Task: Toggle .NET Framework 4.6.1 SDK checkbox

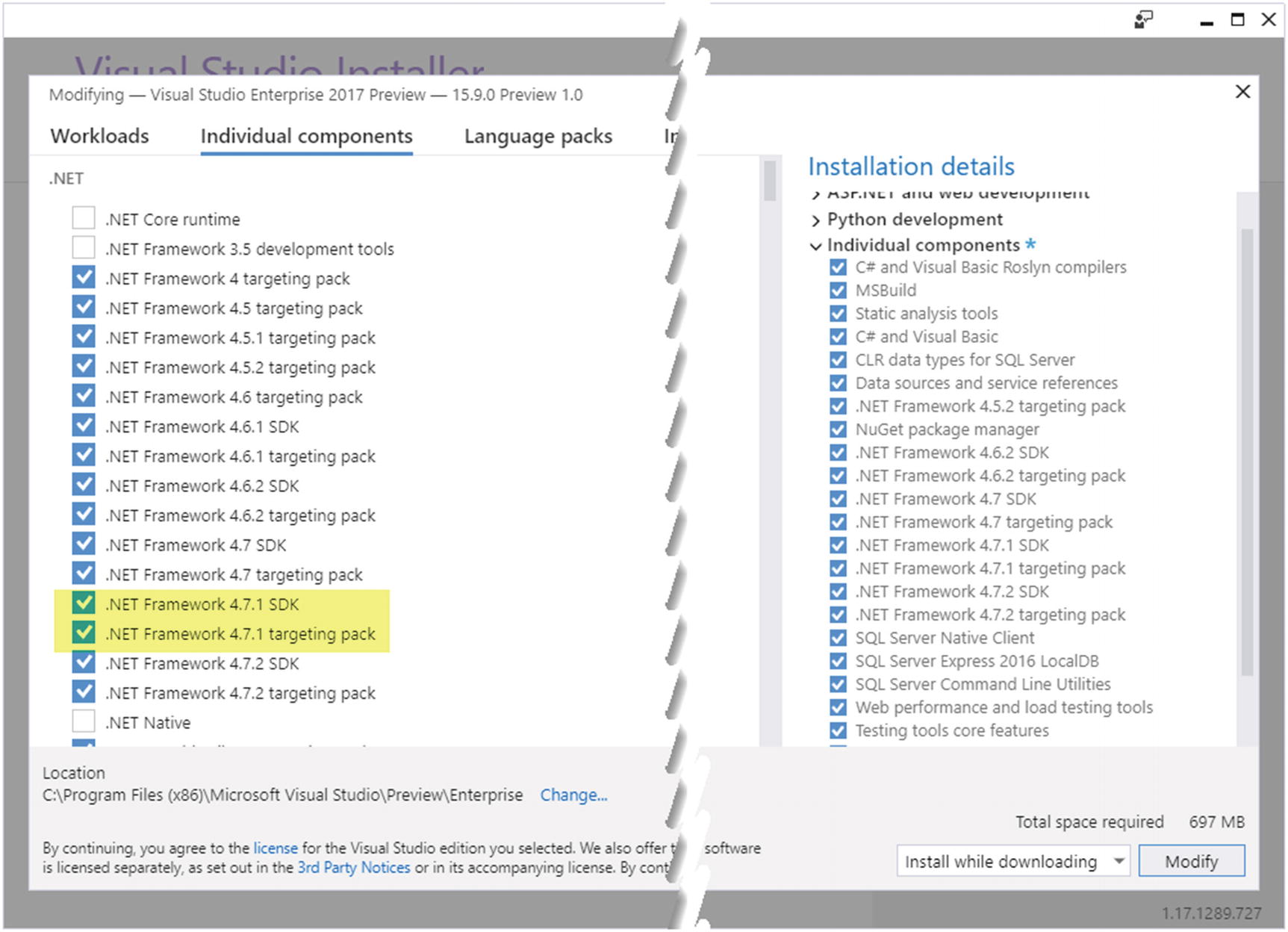Action: point(84,425)
